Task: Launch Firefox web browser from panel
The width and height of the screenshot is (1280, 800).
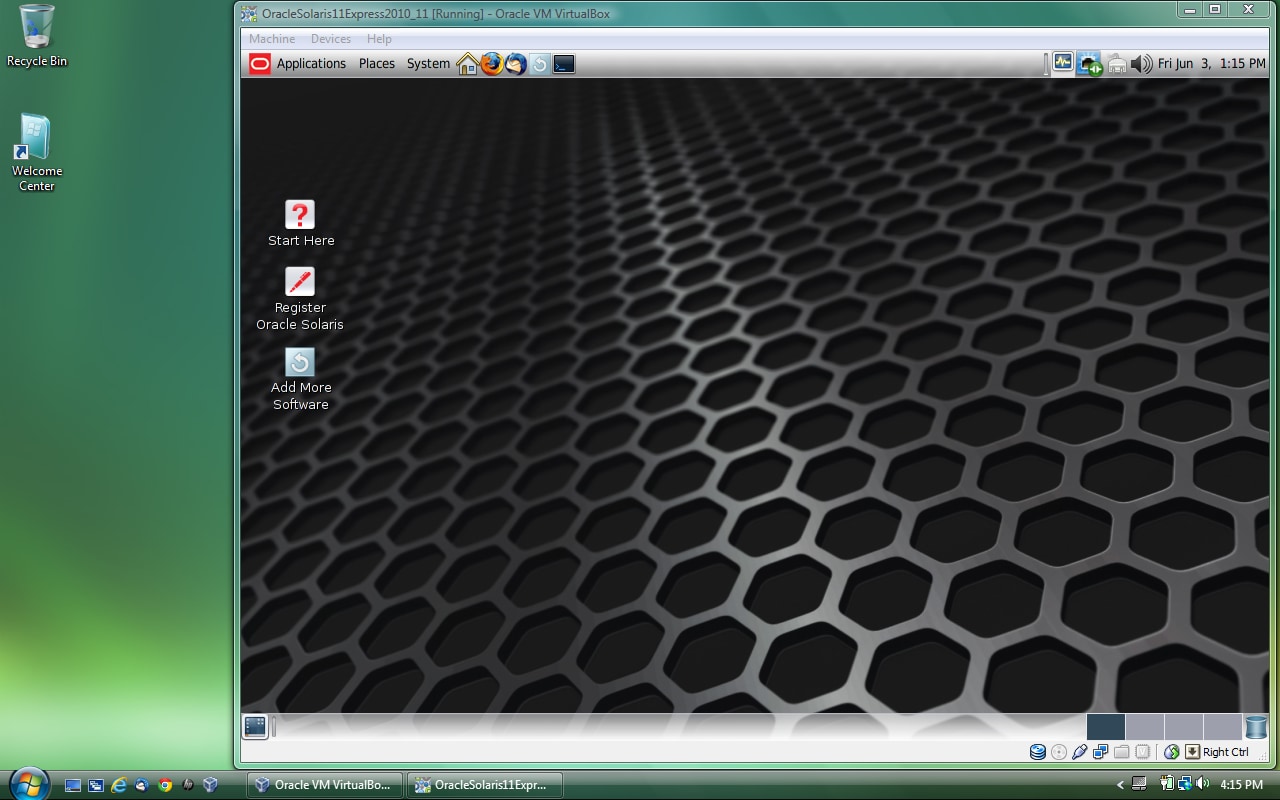Action: click(x=491, y=64)
